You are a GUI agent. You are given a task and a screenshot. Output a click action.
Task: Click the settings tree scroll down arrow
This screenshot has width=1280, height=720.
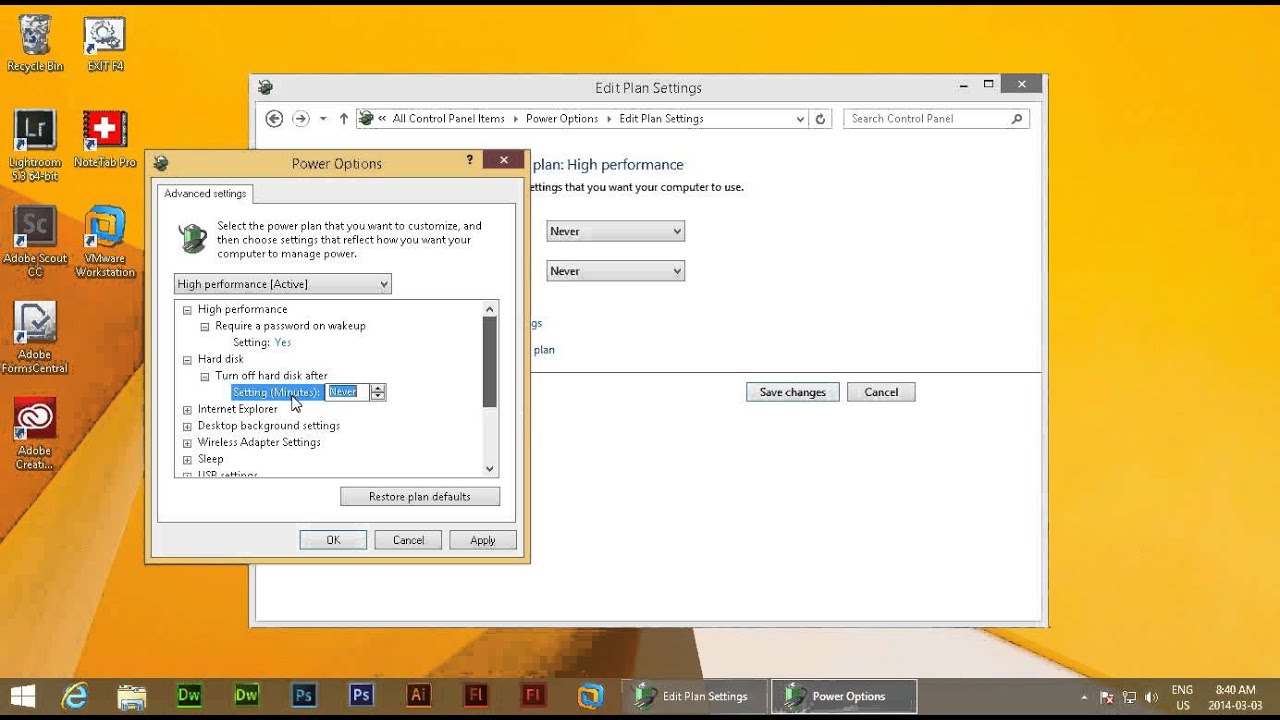(490, 468)
